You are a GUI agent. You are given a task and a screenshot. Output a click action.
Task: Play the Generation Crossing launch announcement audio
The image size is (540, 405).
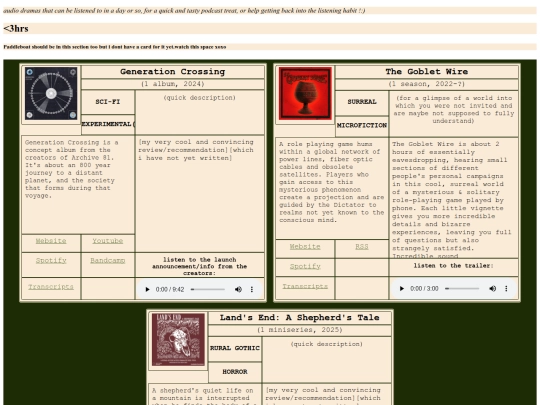coord(147,289)
